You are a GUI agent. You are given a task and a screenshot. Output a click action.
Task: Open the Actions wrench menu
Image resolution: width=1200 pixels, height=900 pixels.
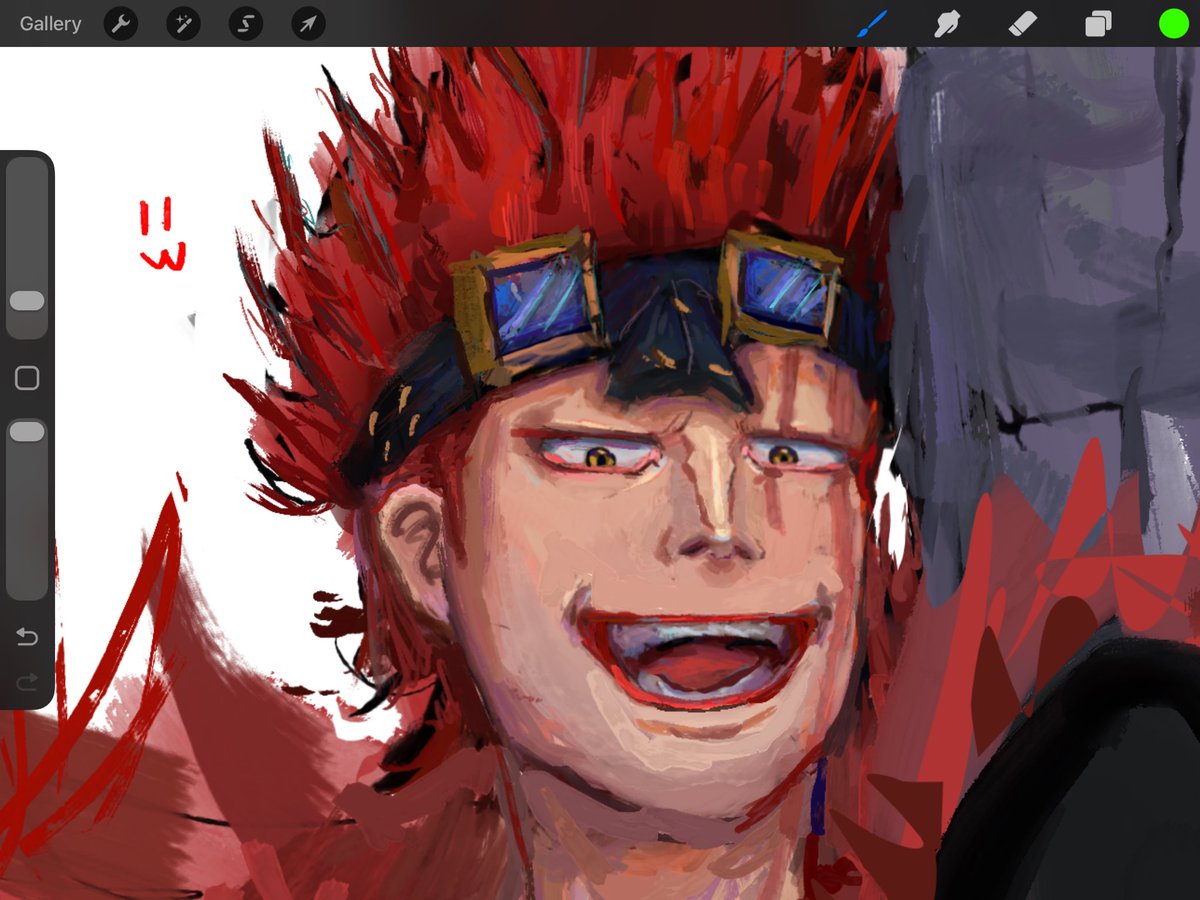(121, 24)
